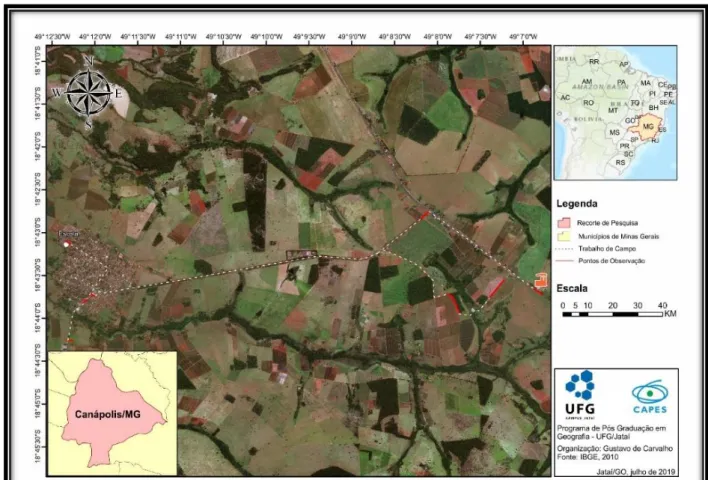Click the MT label in the Brazil inset
This screenshot has height=480, width=708.
tap(613, 111)
